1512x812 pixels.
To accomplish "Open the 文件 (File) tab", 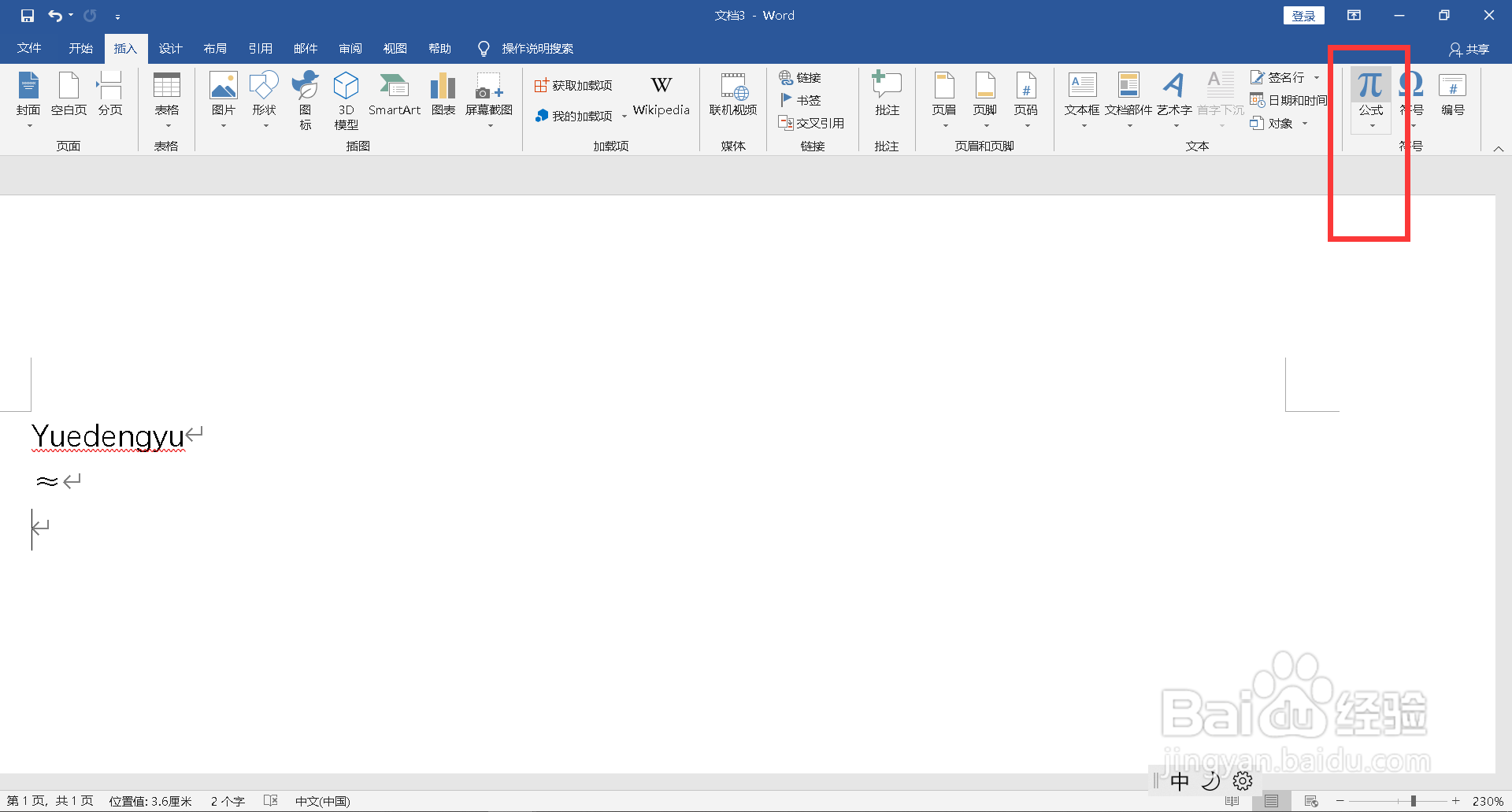I will coord(29,49).
